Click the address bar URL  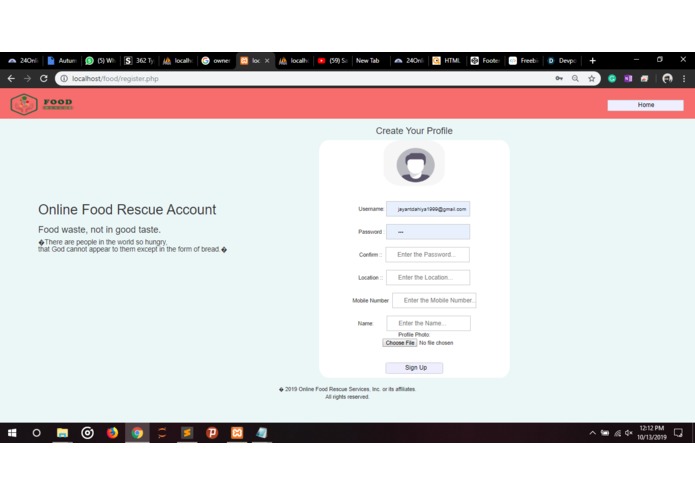point(115,78)
